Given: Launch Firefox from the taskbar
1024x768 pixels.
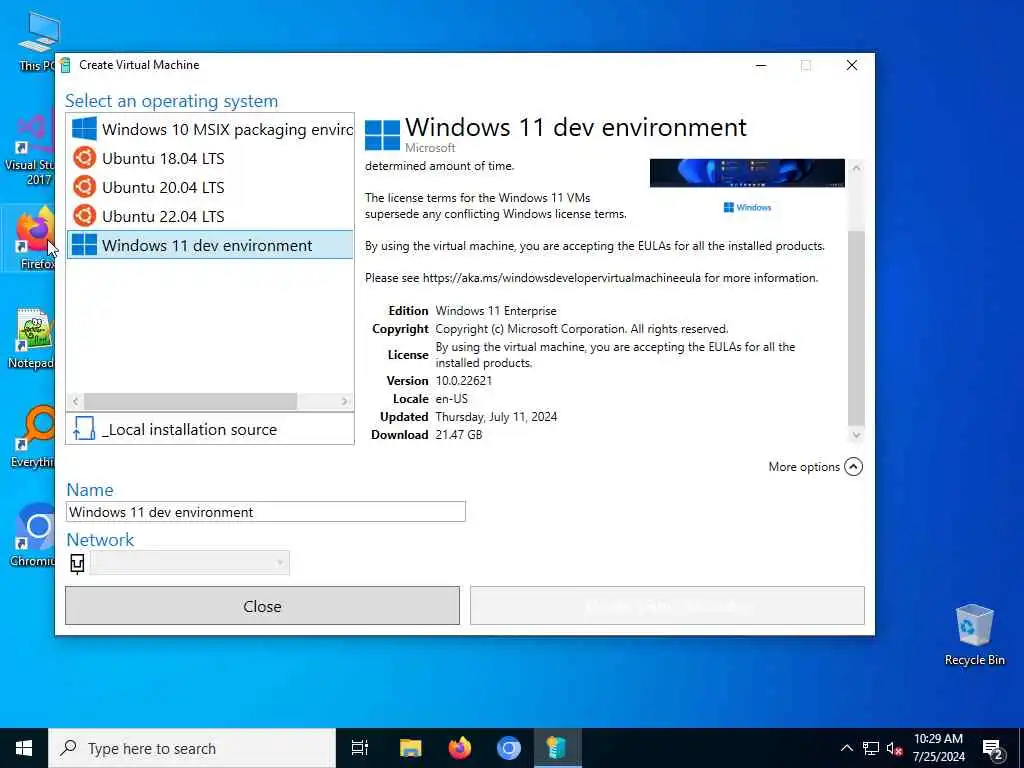Looking at the screenshot, I should 460,748.
